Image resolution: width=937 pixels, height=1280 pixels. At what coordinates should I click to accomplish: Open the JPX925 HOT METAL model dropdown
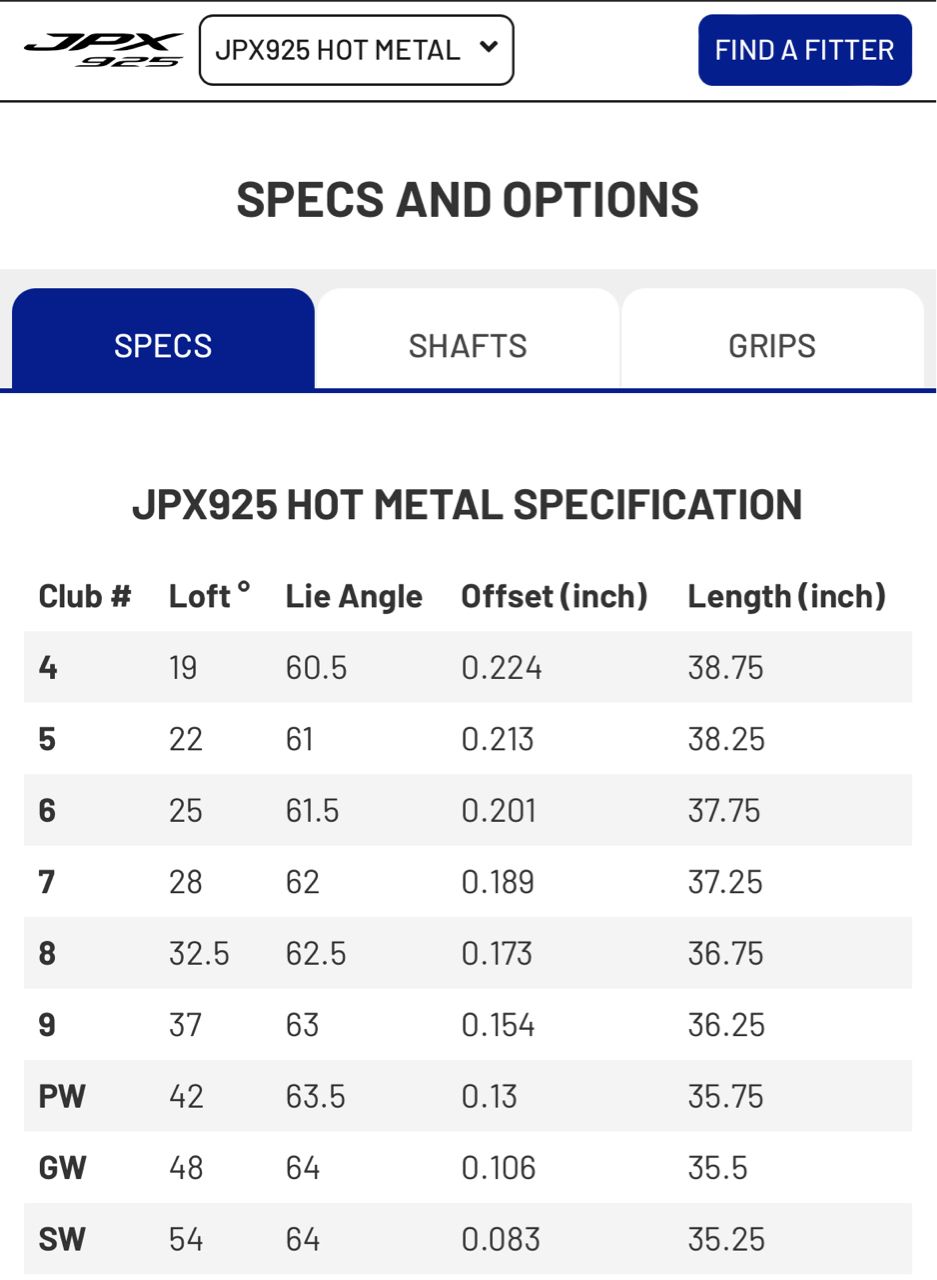pyautogui.click(x=356, y=50)
